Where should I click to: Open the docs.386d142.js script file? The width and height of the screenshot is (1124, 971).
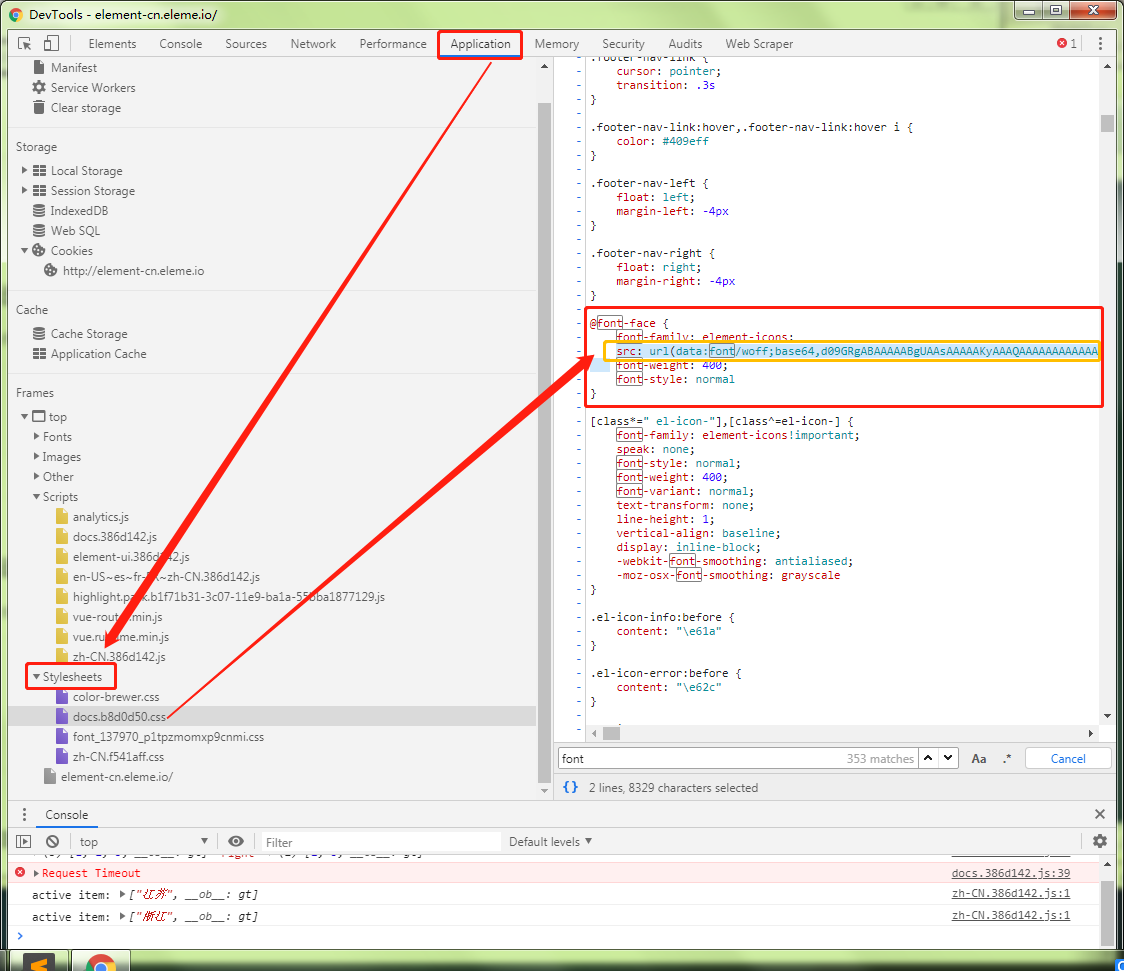pyautogui.click(x=115, y=537)
